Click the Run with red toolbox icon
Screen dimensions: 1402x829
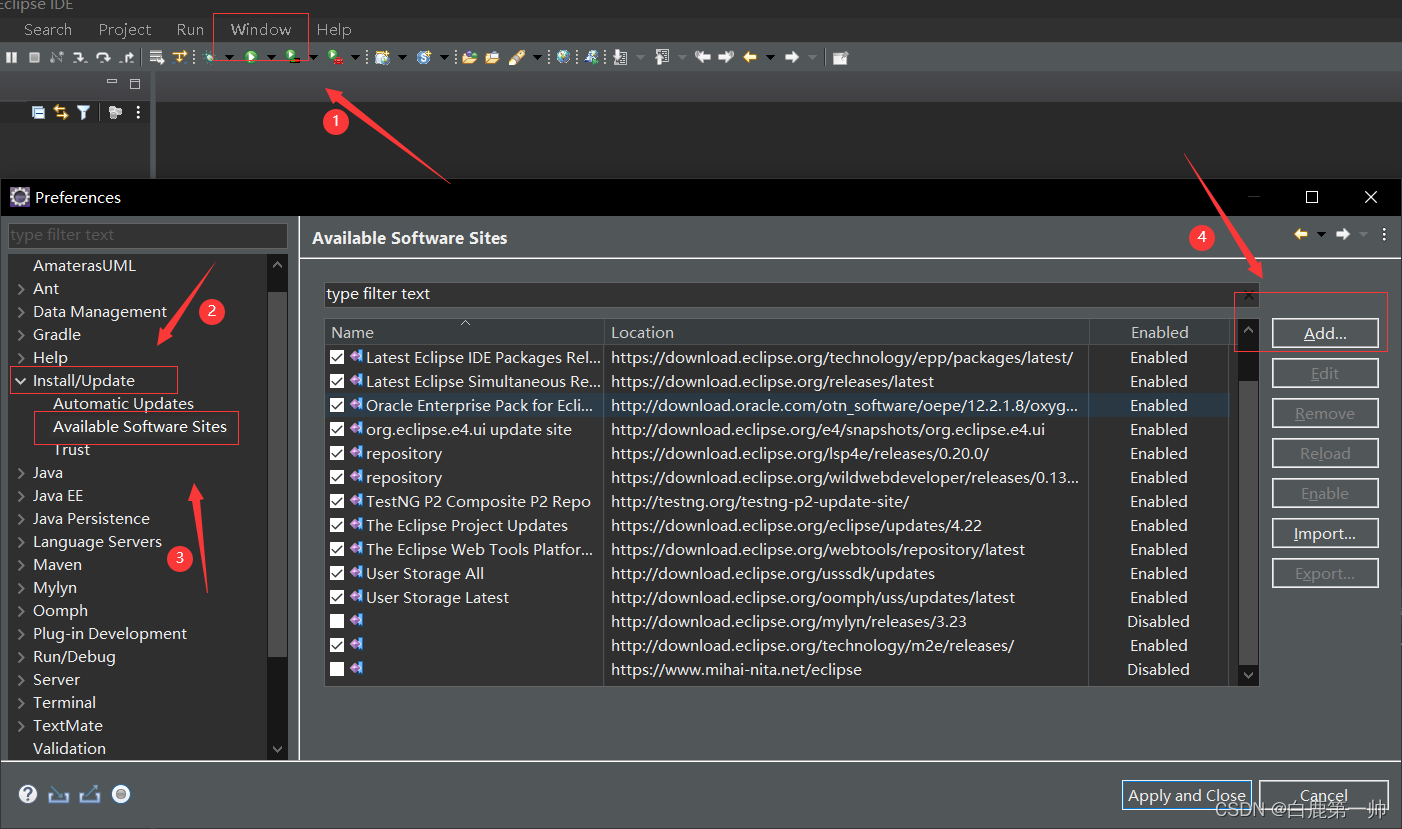334,58
